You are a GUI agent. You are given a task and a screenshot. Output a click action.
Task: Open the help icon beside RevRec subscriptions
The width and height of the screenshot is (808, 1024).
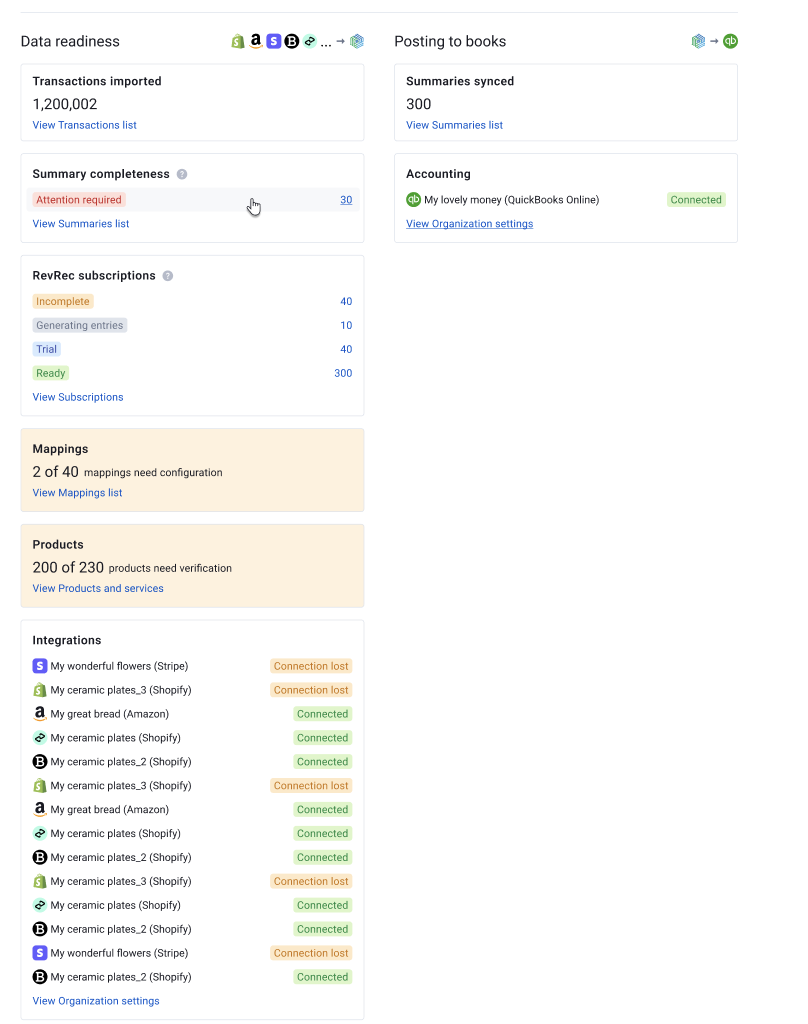click(x=168, y=276)
